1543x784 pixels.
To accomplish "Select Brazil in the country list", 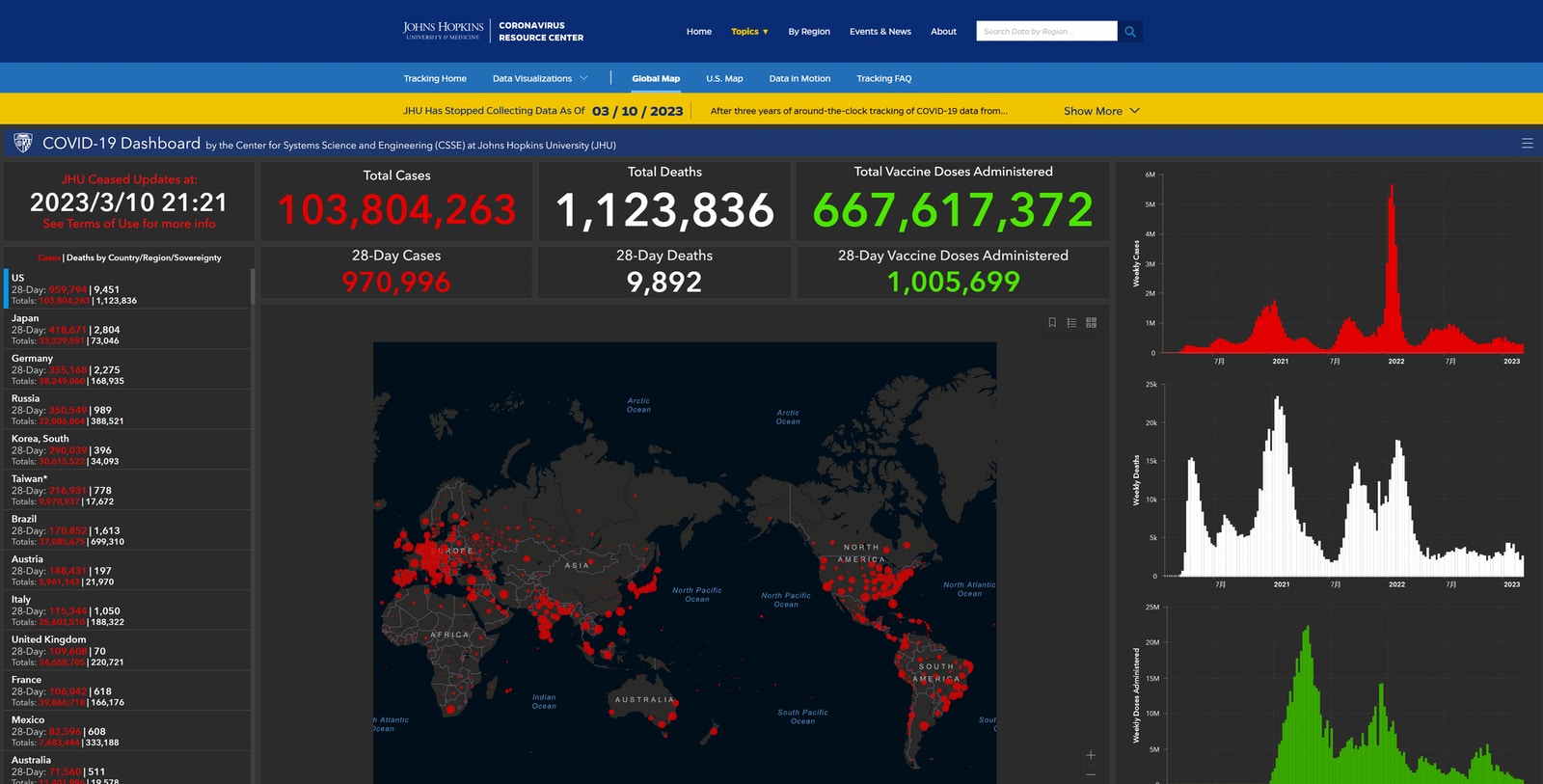I will pyautogui.click(x=127, y=530).
